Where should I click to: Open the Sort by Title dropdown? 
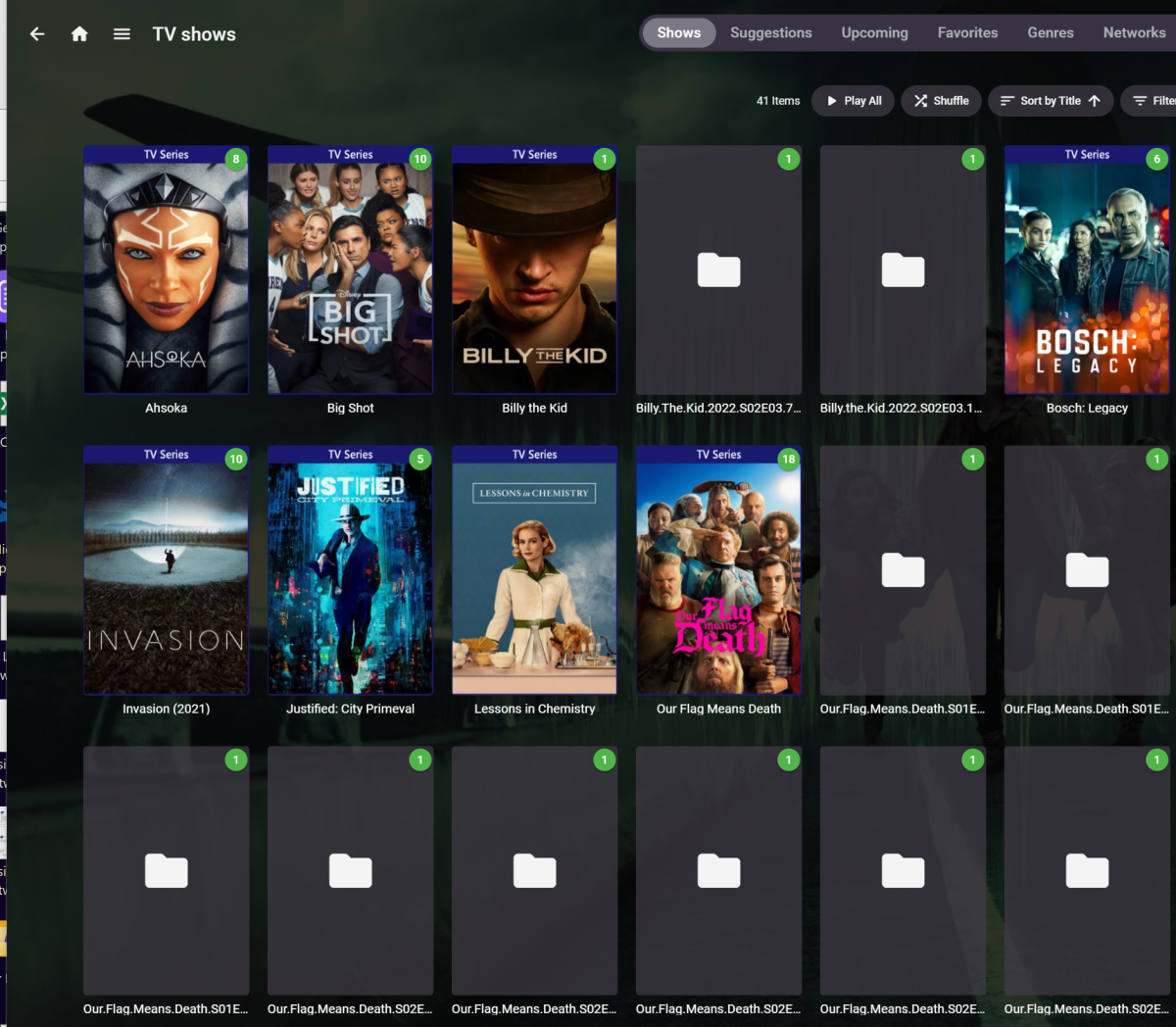tap(1051, 100)
